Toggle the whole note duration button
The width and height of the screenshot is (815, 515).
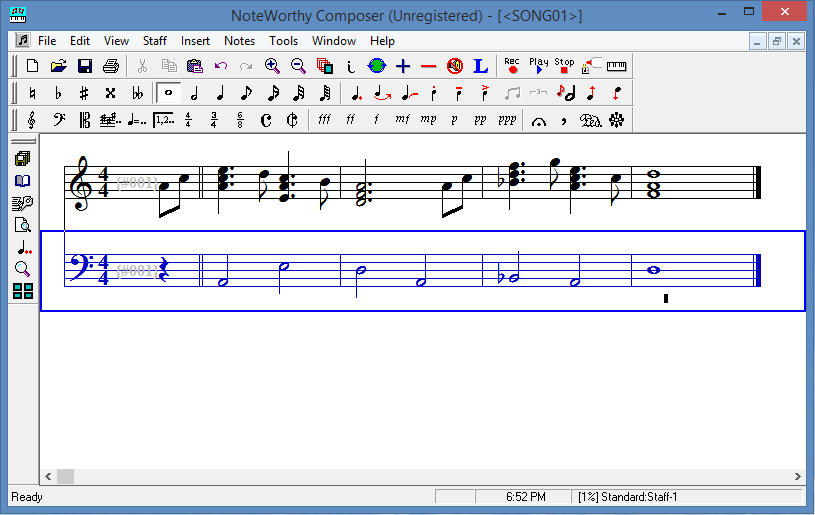[x=168, y=93]
